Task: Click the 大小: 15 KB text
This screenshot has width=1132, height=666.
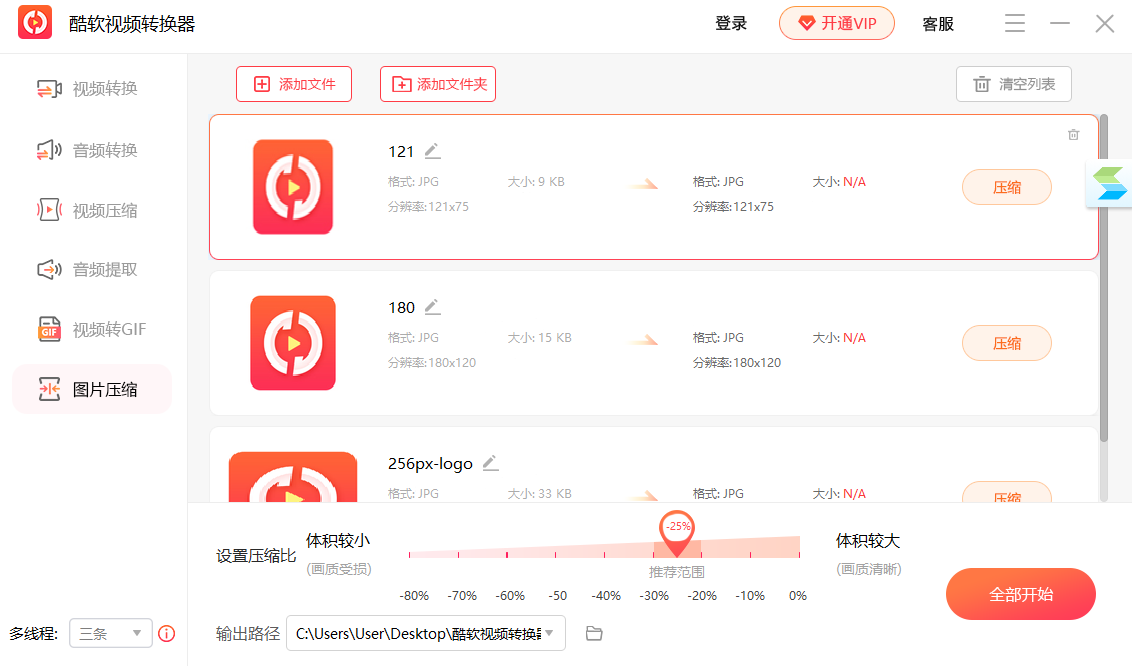Action: [539, 338]
